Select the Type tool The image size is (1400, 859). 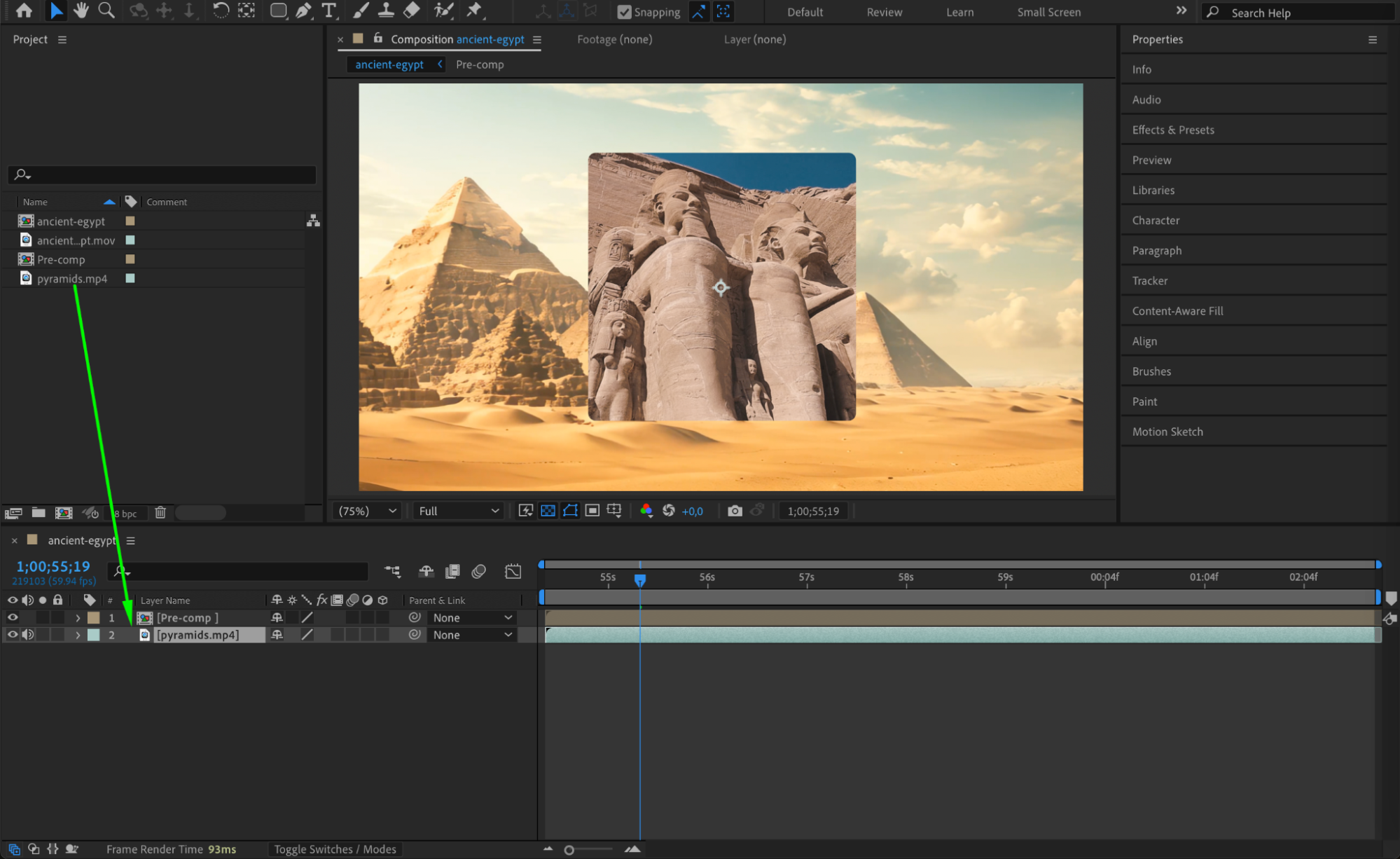[x=328, y=11]
